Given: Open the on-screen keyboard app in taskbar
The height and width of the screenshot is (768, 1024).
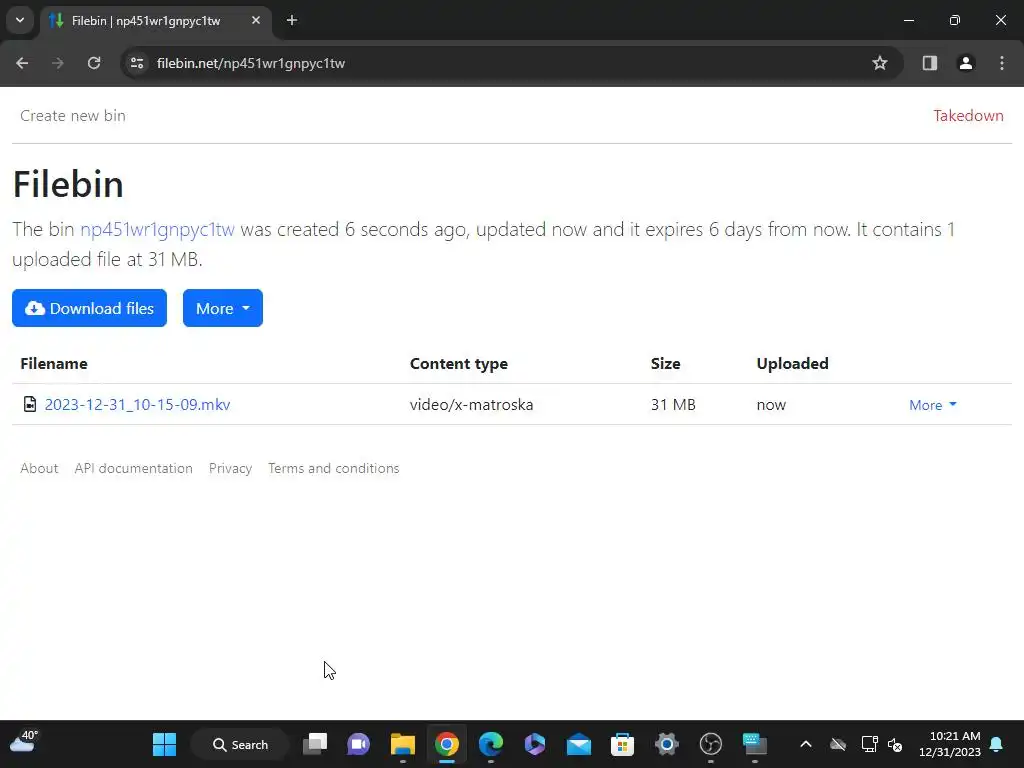Looking at the screenshot, I should (755, 744).
